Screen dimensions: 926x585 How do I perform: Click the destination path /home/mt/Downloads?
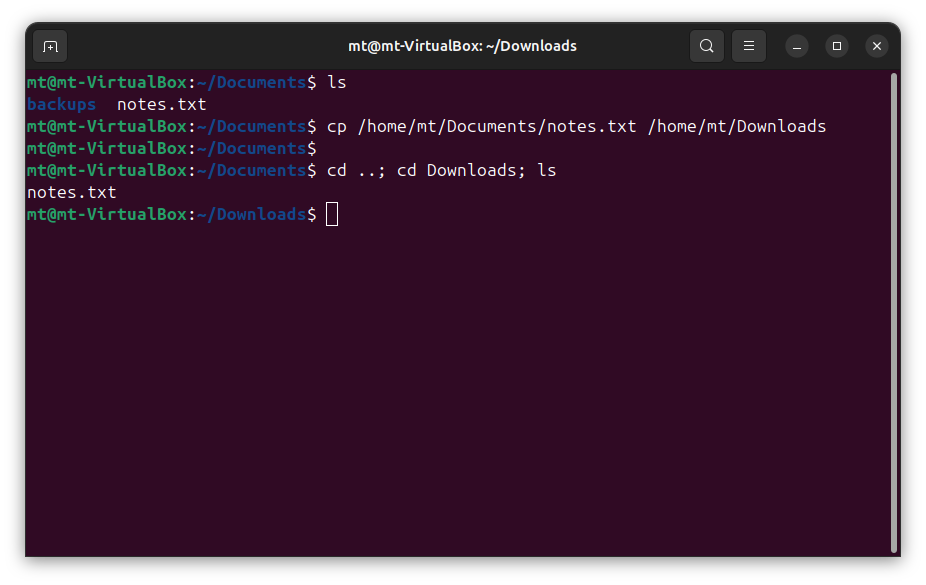click(x=736, y=126)
